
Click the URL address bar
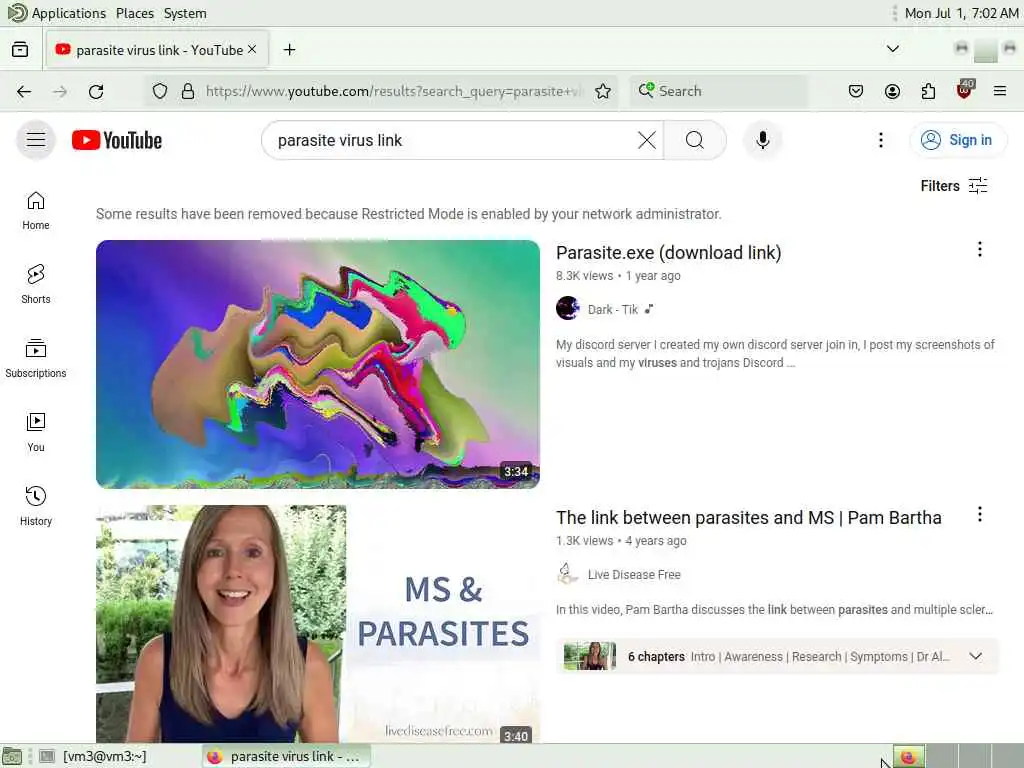coord(392,91)
